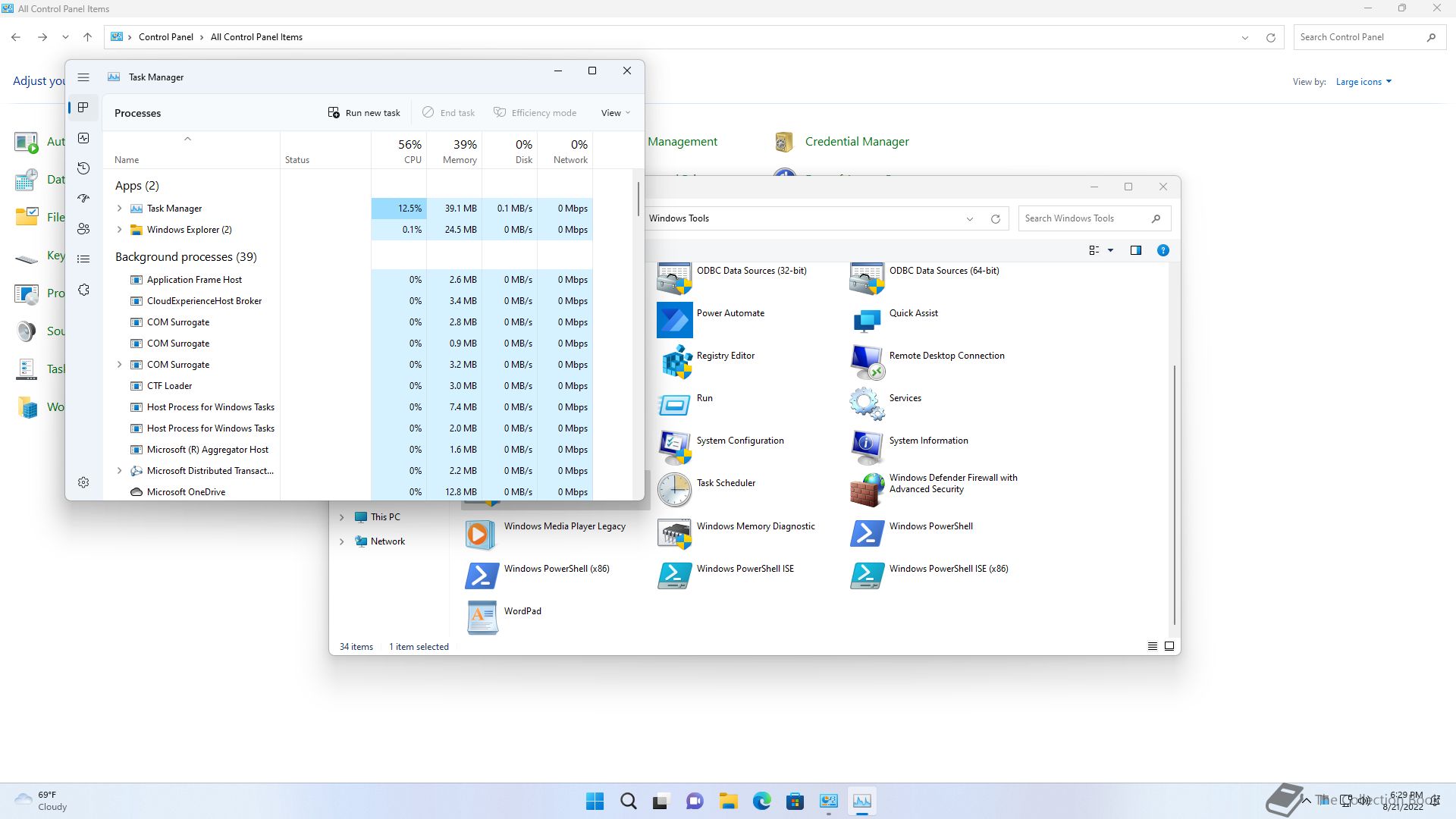This screenshot has width=1456, height=819.
Task: Open Windows Tools help button
Action: pos(1163,250)
